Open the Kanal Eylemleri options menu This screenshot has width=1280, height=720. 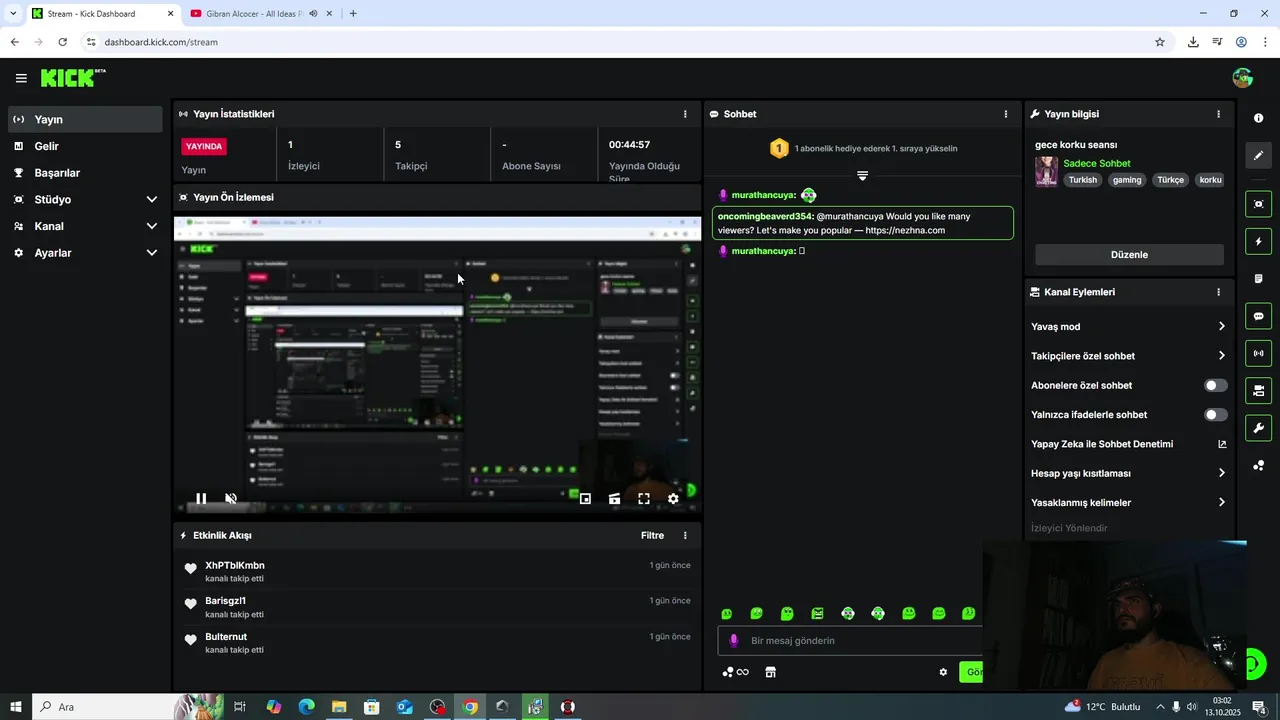tap(1218, 292)
